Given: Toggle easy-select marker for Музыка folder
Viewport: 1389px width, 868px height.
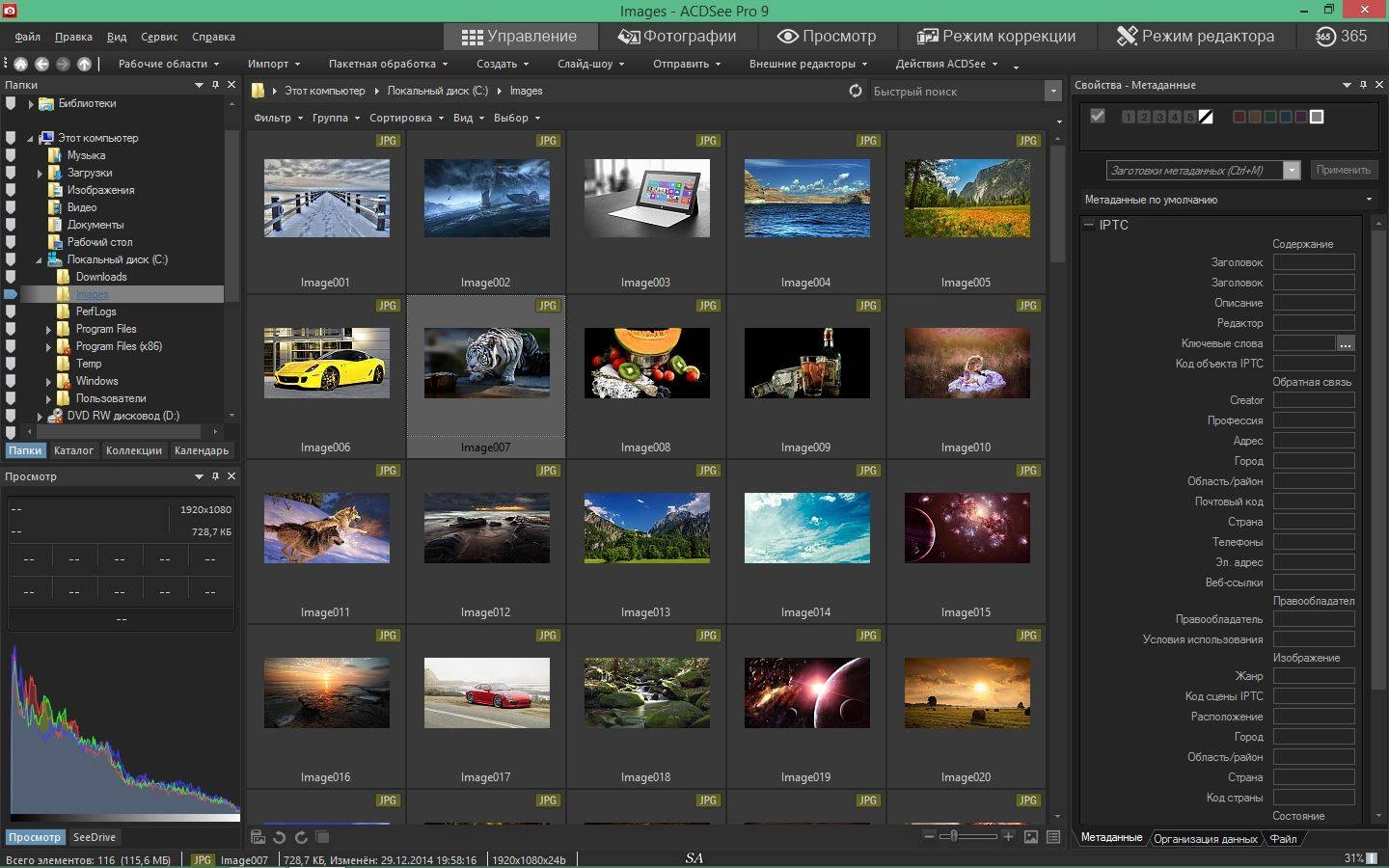Looking at the screenshot, I should click(11, 155).
